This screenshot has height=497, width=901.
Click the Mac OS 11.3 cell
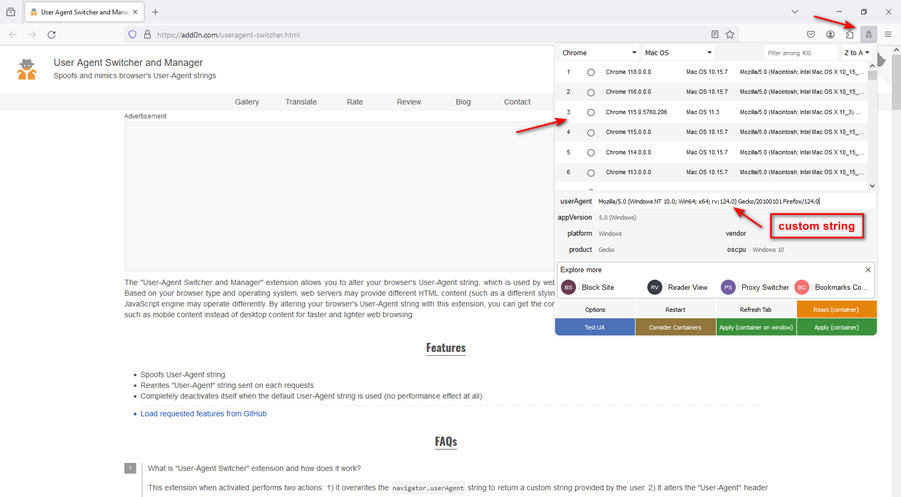pyautogui.click(x=702, y=112)
